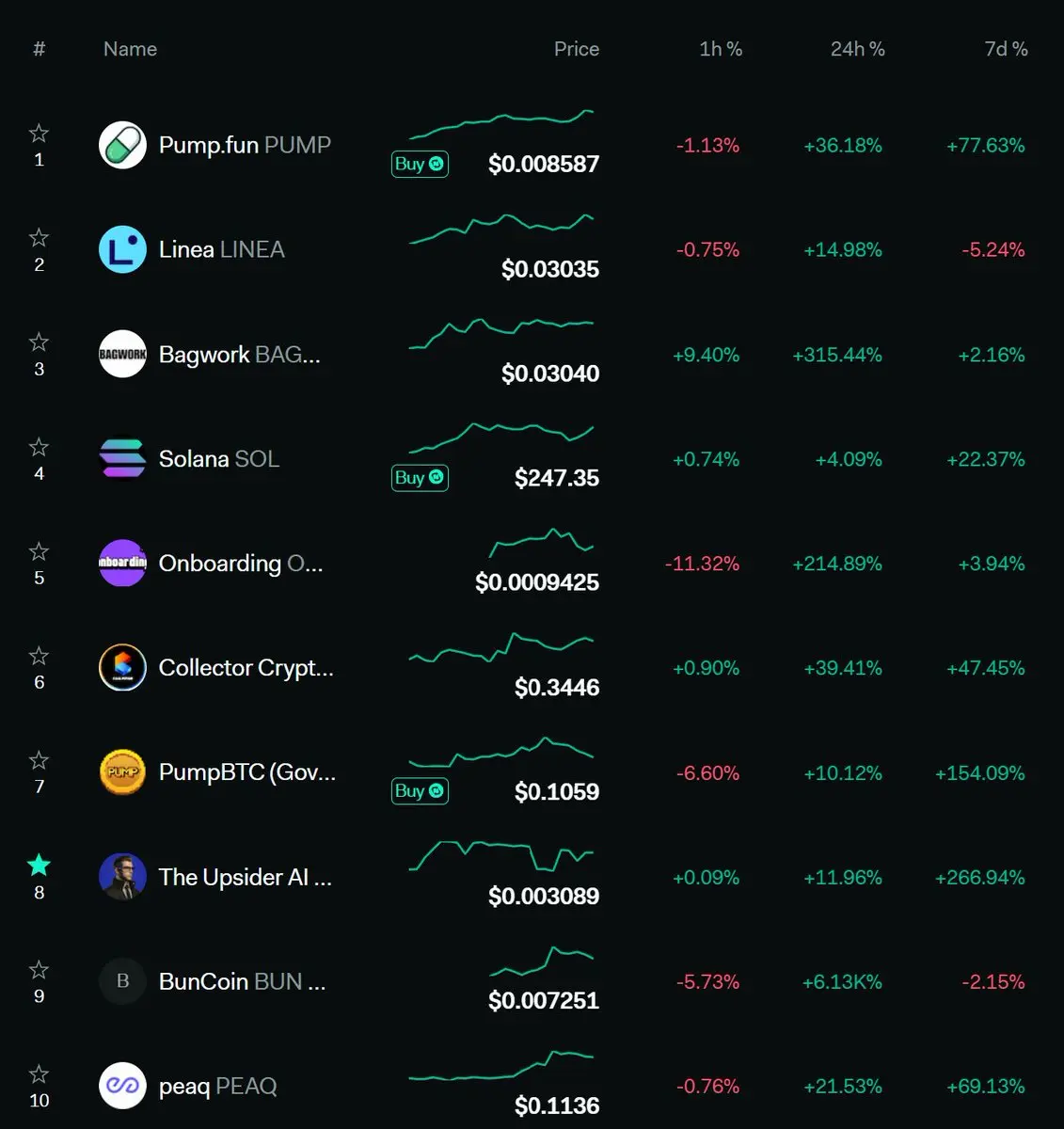Remove The Upsider AI from watchlist star
This screenshot has width=1064, height=1129.
pos(39,864)
